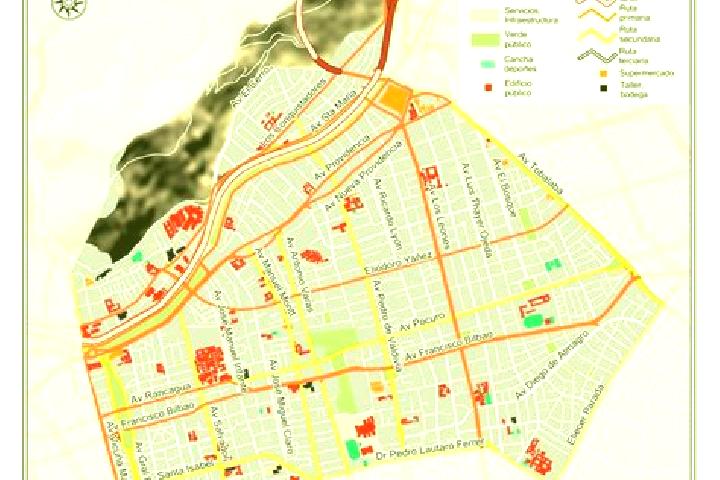Image resolution: width=720 pixels, height=480 pixels.
Task: Click the teal Cancha deportes legend patch
Action: [488, 64]
